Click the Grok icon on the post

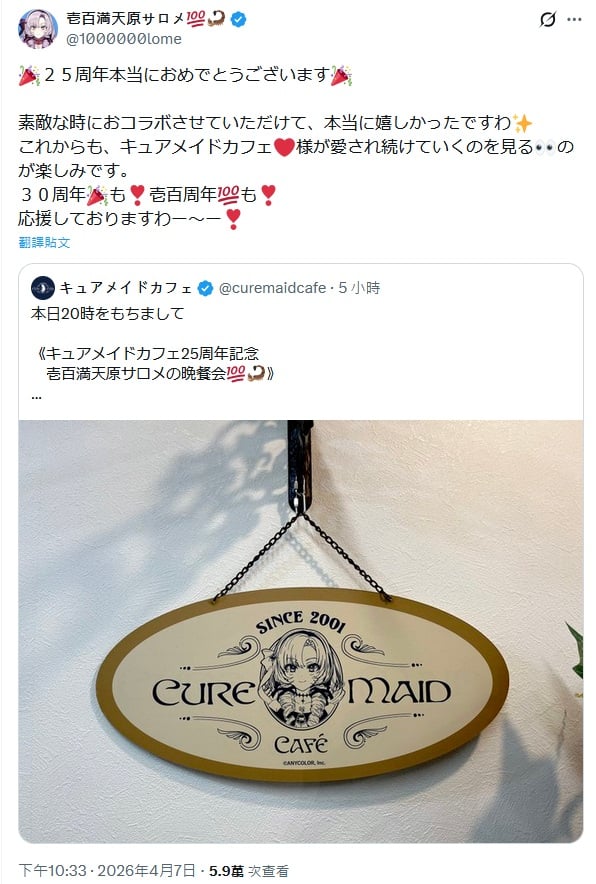(x=547, y=20)
